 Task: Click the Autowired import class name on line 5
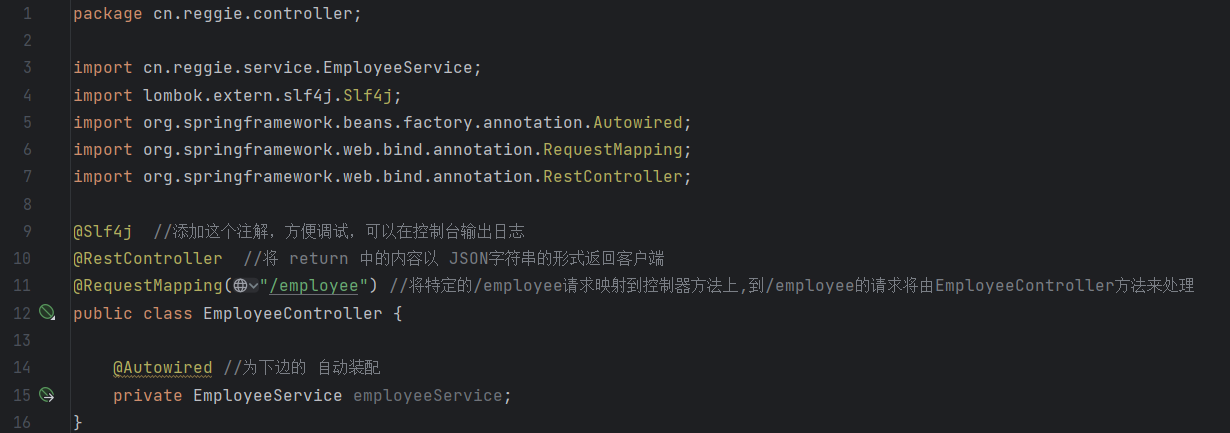pyautogui.click(x=637, y=122)
